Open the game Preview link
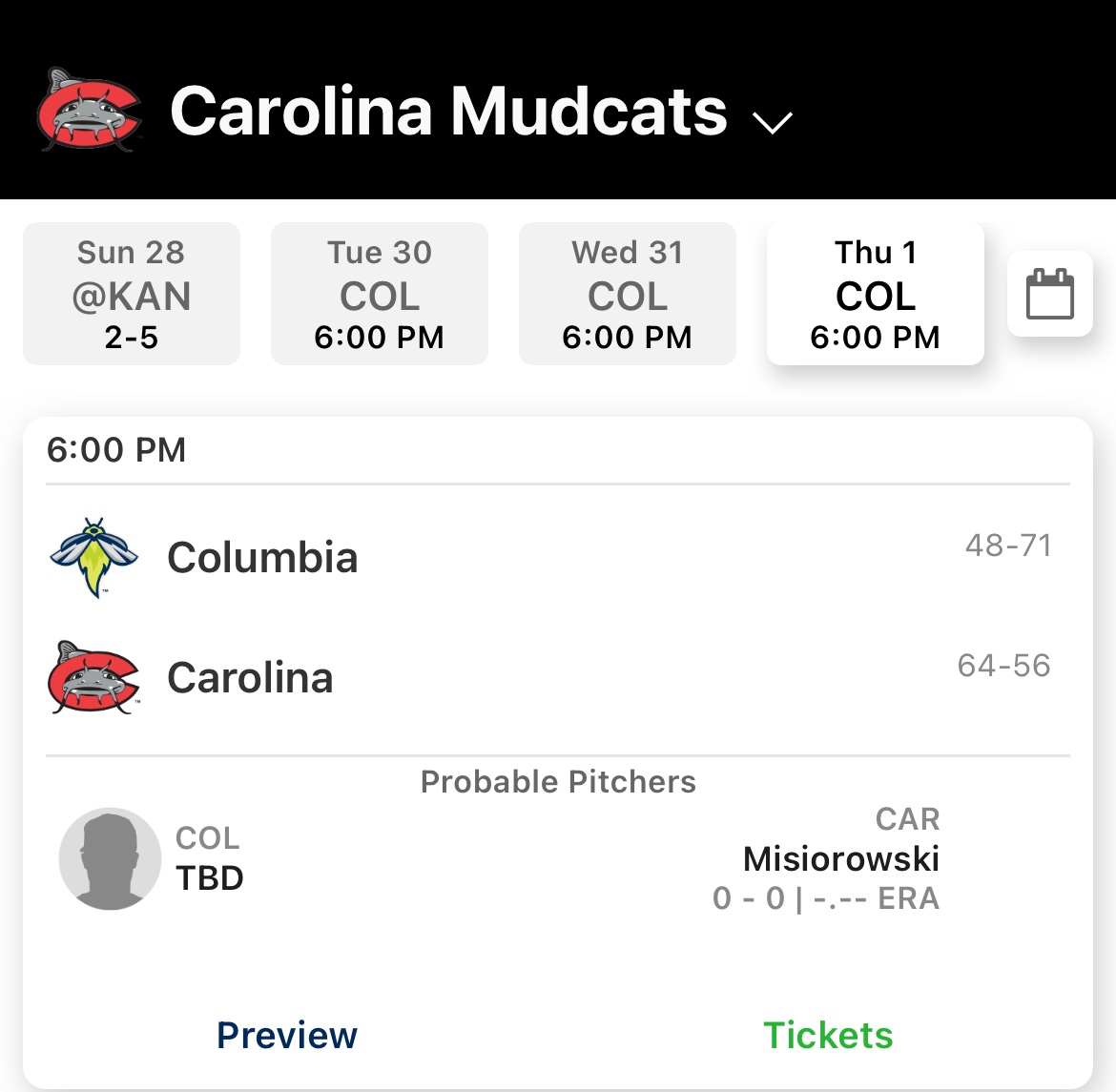1116x1092 pixels. click(x=287, y=1035)
